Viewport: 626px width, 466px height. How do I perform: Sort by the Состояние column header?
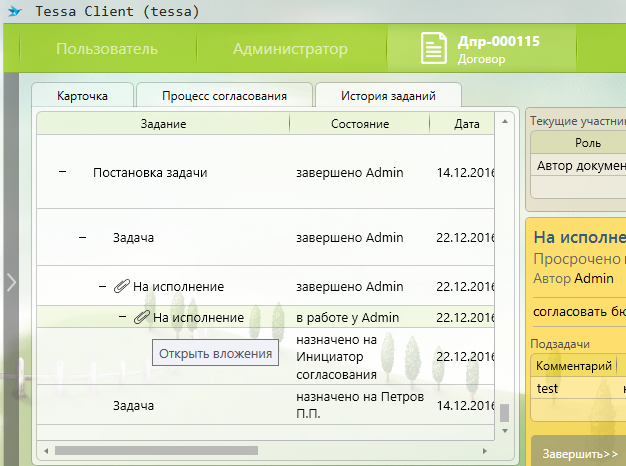click(359, 123)
